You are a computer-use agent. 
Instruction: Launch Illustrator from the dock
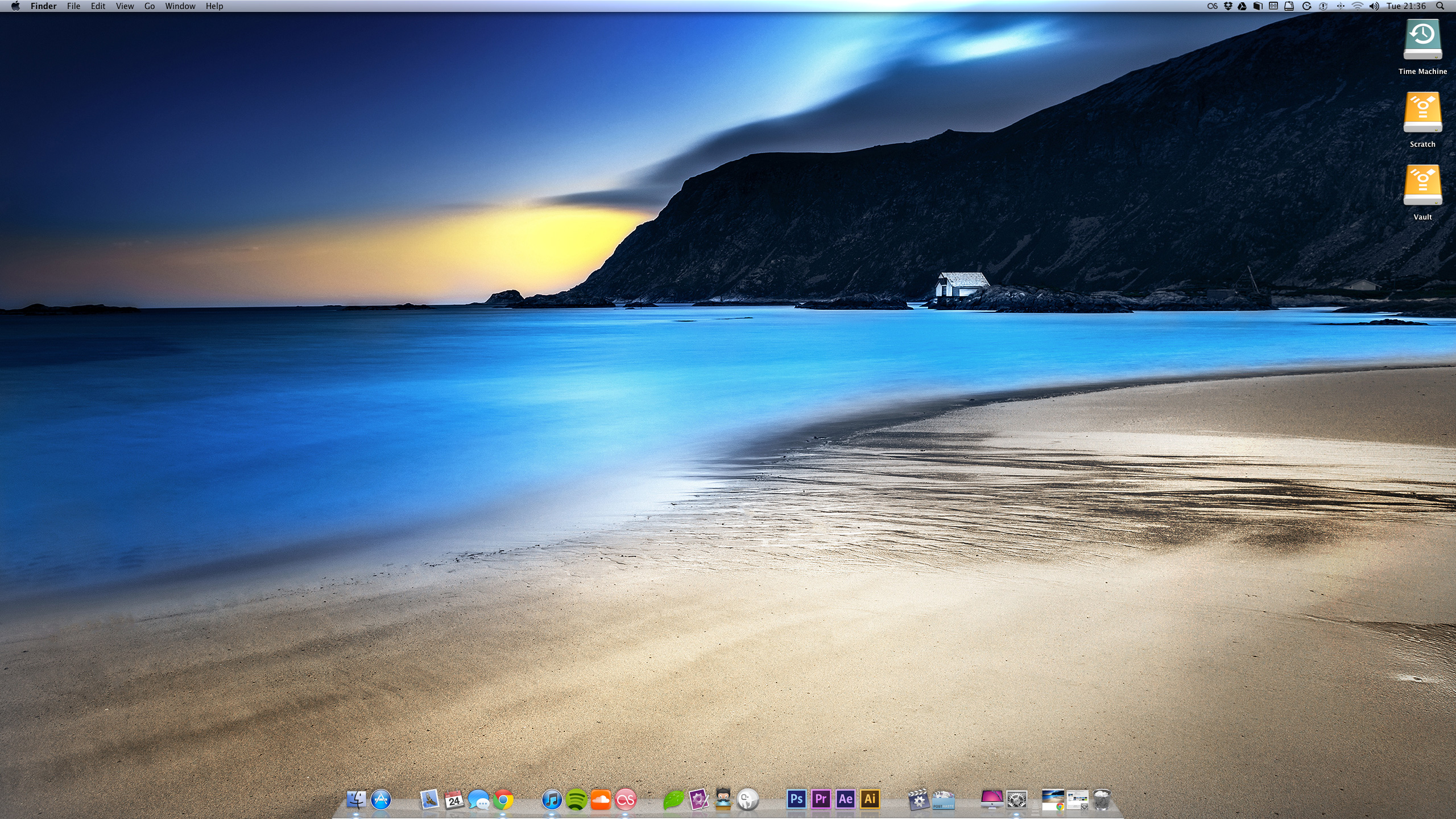coord(870,799)
